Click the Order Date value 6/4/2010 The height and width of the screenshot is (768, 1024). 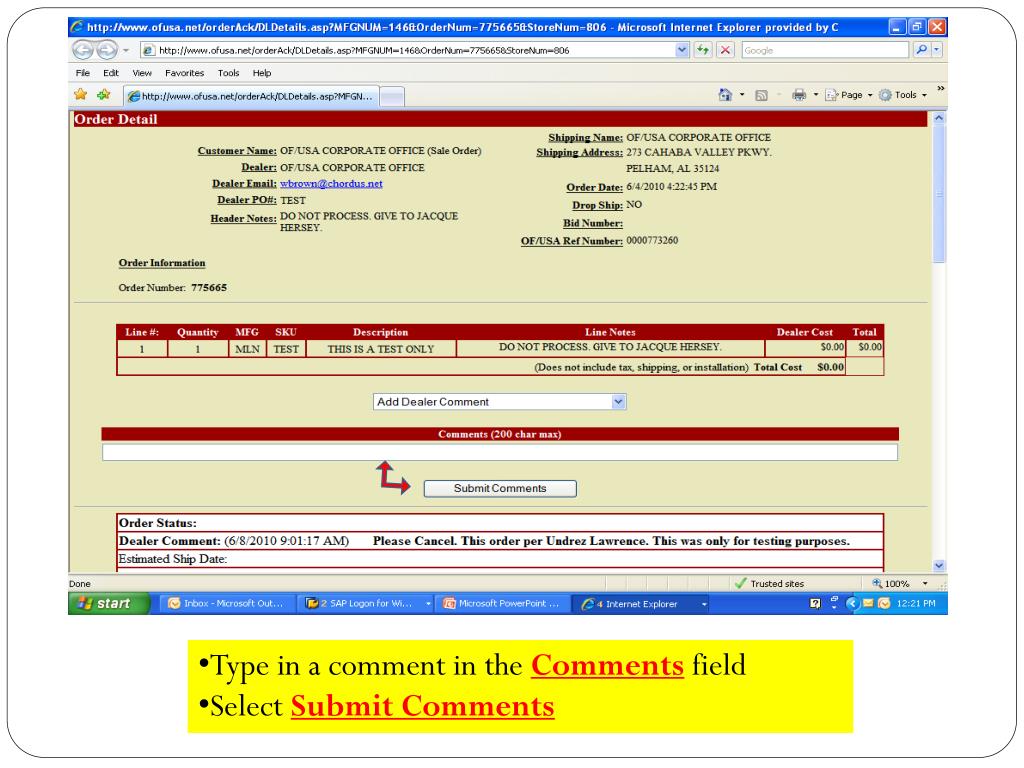[671, 187]
